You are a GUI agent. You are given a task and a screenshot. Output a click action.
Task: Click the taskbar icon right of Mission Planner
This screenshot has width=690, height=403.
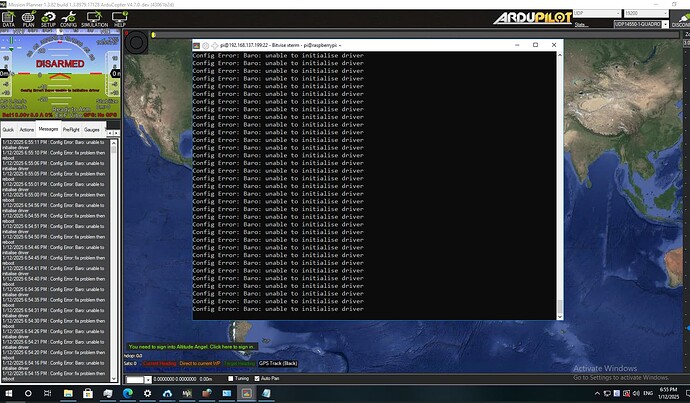pyautogui.click(x=207, y=393)
